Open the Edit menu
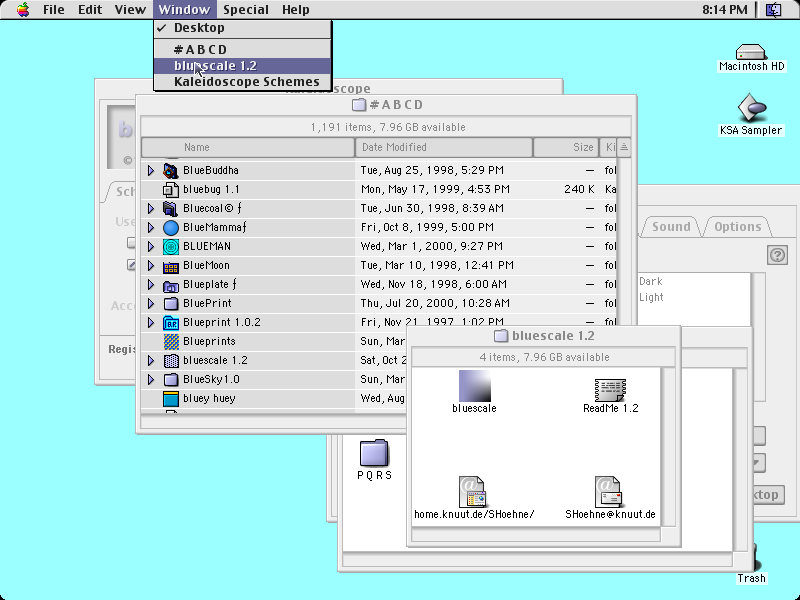The height and width of the screenshot is (600, 800). (90, 10)
